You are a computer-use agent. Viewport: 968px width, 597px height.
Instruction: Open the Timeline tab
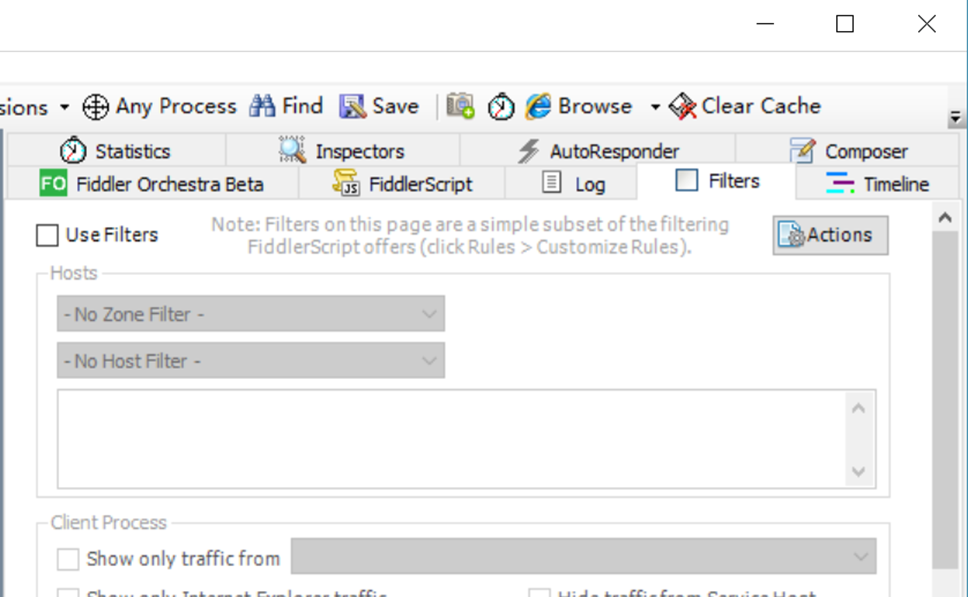pos(877,183)
